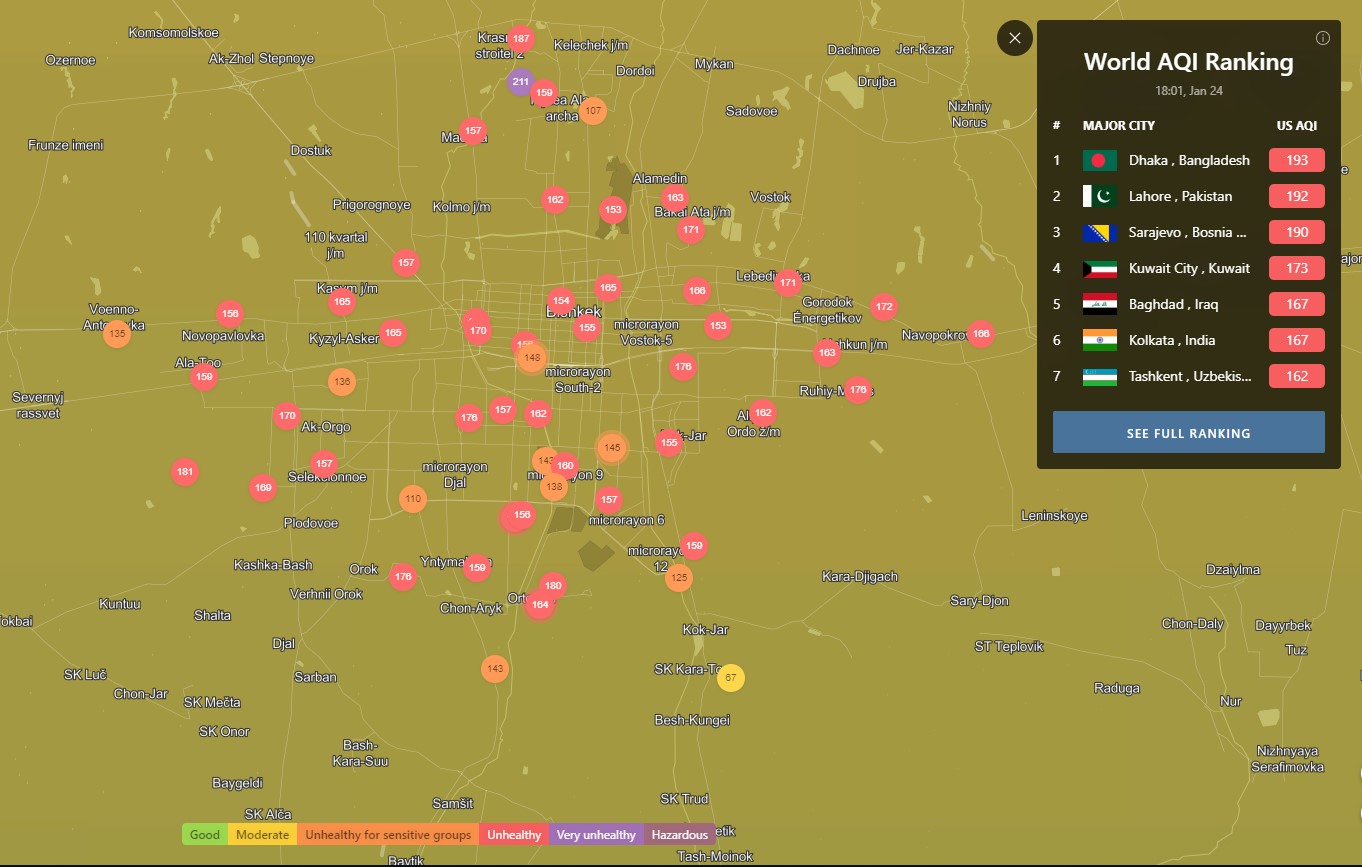
Task: Open the orange 125 AQI station marker
Action: tap(679, 578)
